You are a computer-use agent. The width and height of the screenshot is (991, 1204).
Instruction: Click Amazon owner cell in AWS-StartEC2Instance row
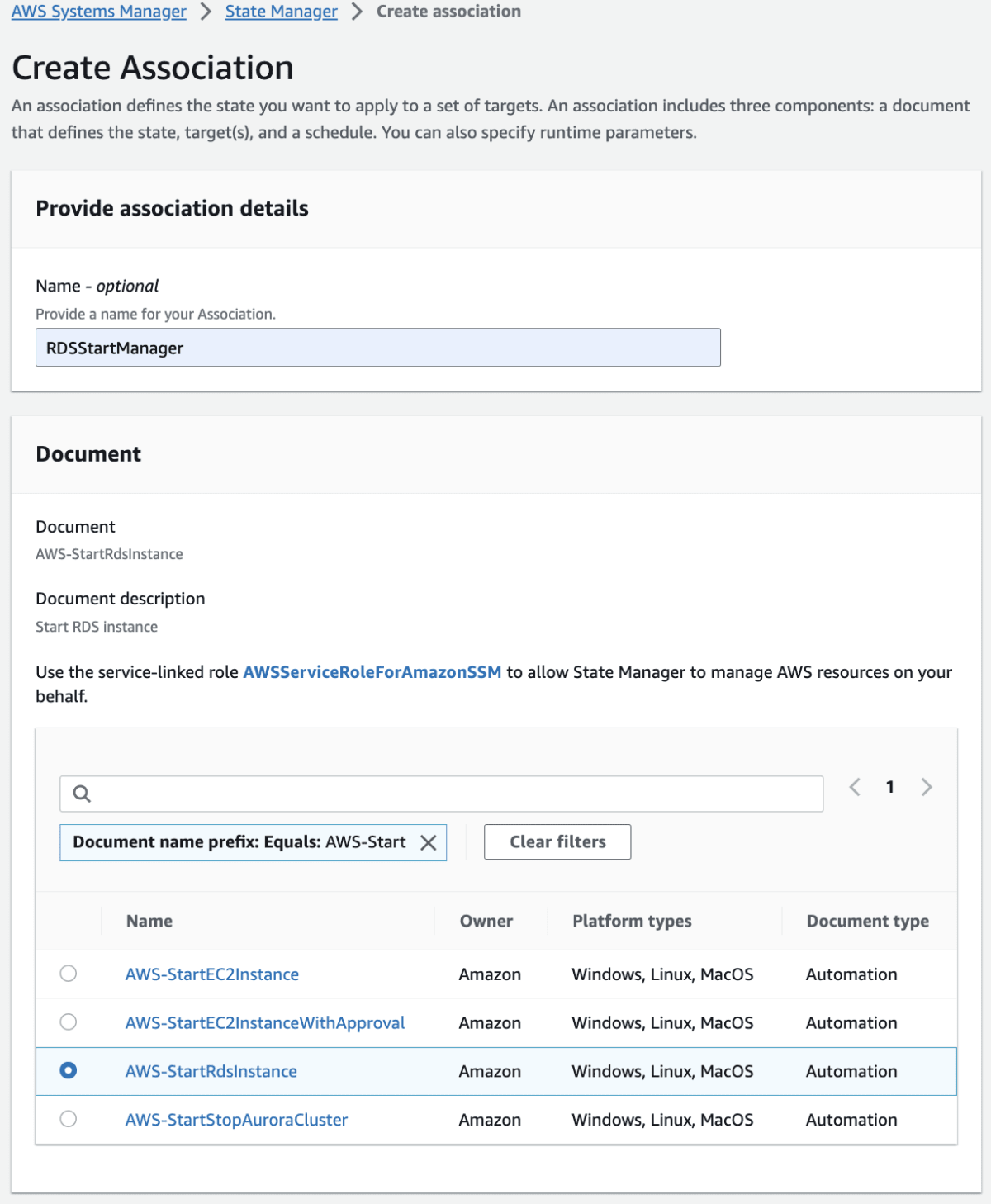(490, 974)
